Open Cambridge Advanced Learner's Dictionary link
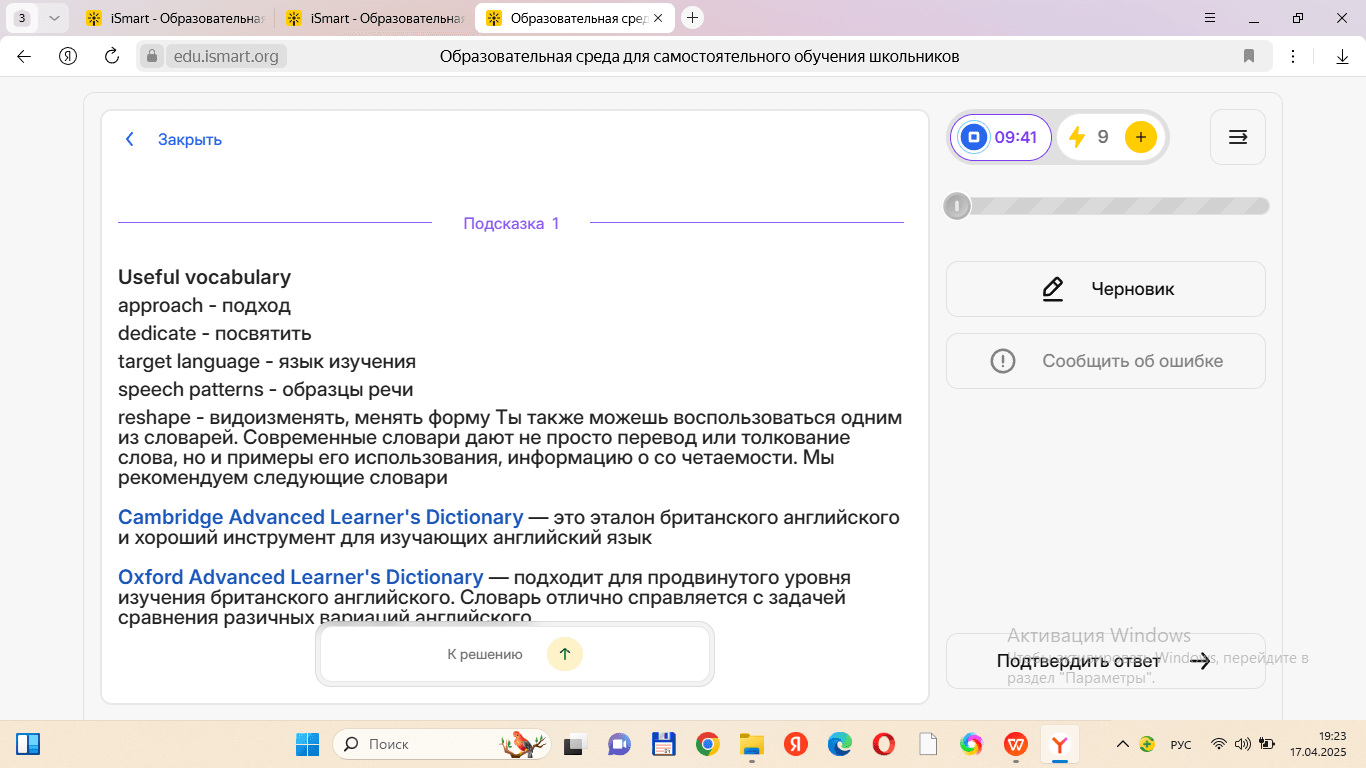Viewport: 1366px width, 768px height. coord(320,517)
